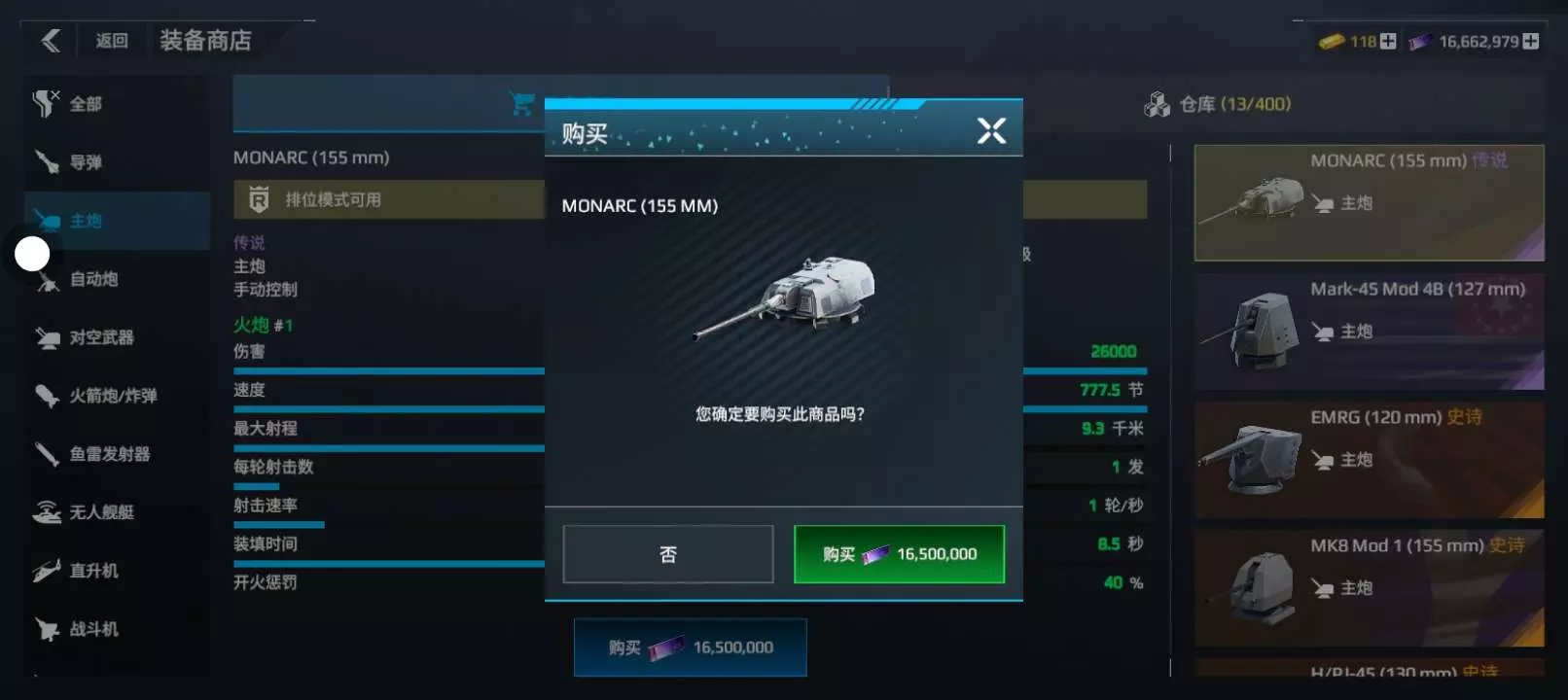
Task: Tap the floating white circle button
Action: [x=32, y=254]
